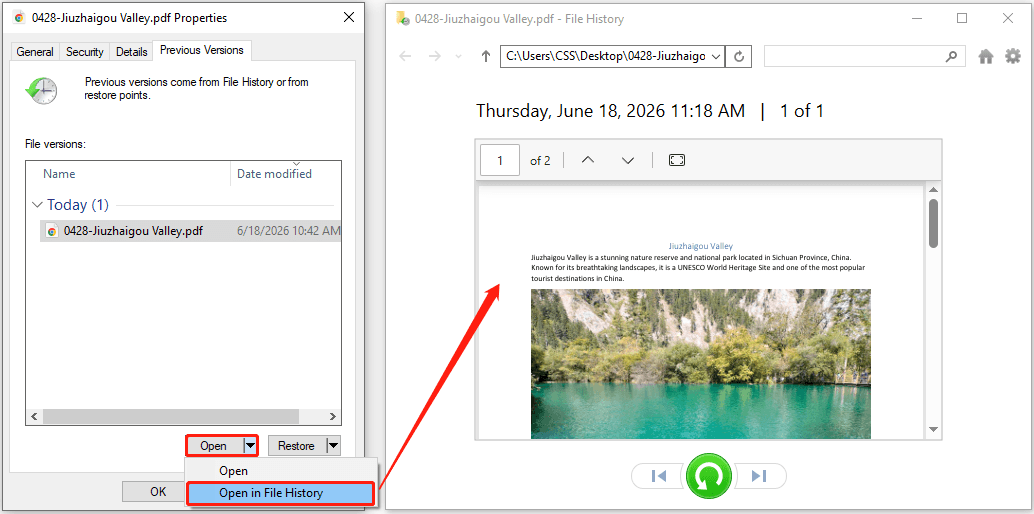Collapse the Today (1) group
Viewport: 1034px width, 514px height.
tap(37, 205)
